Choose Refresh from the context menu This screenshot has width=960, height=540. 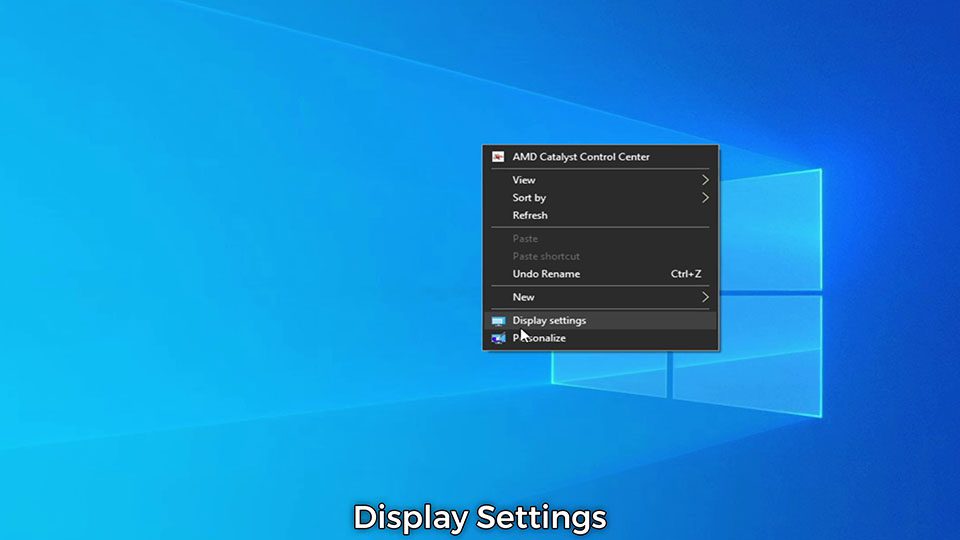[601, 216]
